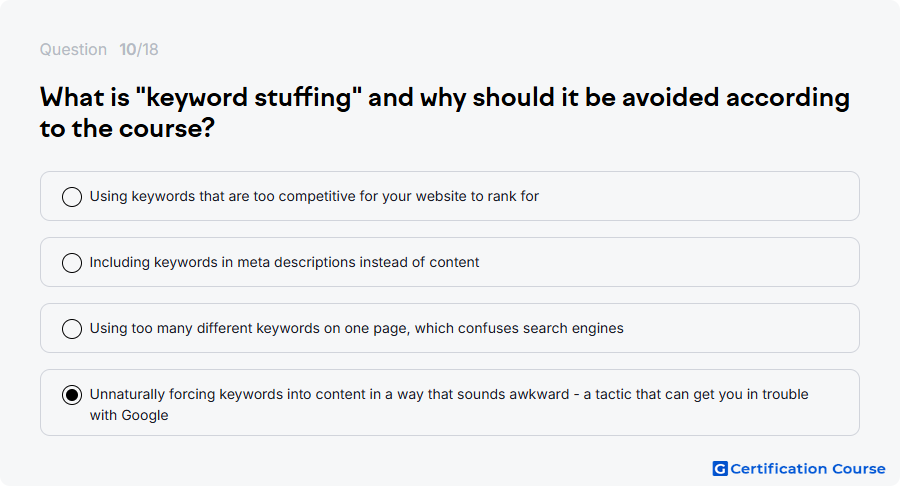Click the '"keyword stuffing"' phrase in the heading

tap(249, 97)
